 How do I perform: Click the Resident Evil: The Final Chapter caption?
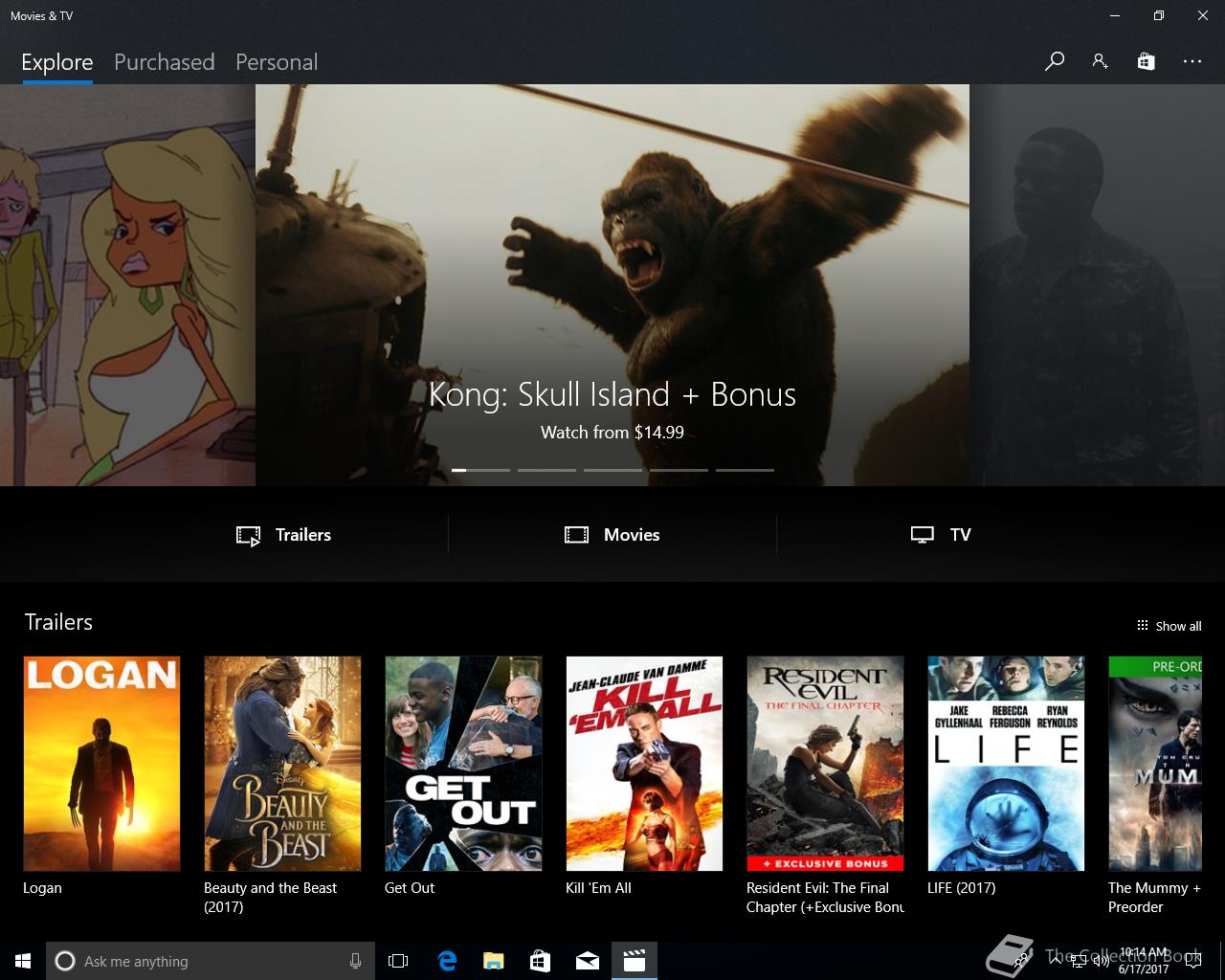pos(825,898)
